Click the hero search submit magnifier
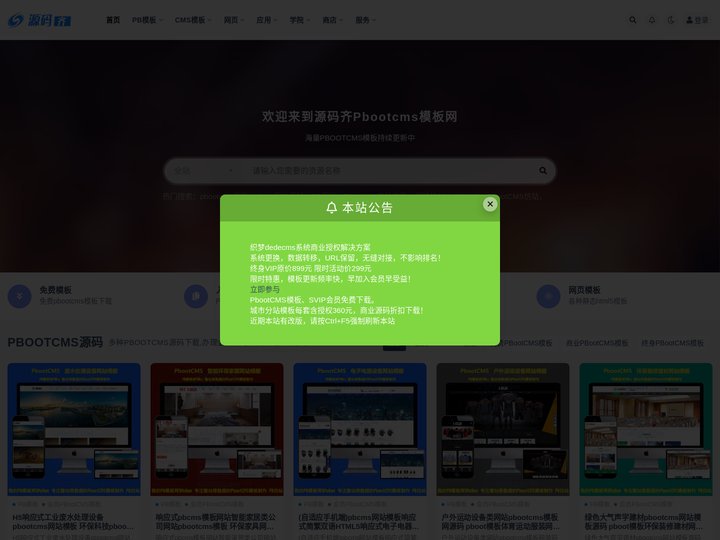Screen dimensions: 720x540 [543, 171]
